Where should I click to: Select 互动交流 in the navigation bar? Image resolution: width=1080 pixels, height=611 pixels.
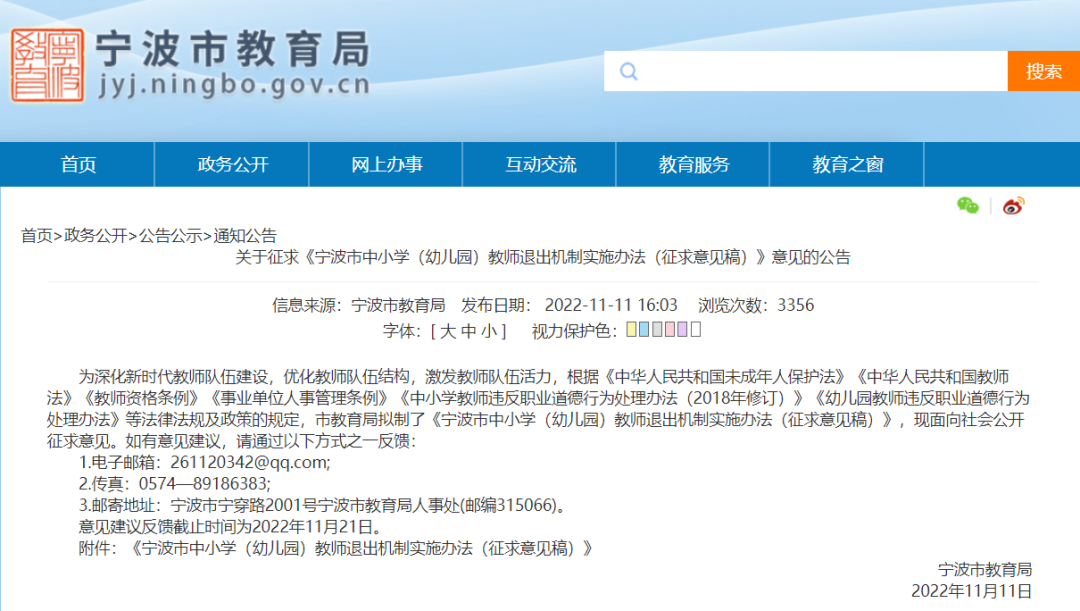pos(540,165)
